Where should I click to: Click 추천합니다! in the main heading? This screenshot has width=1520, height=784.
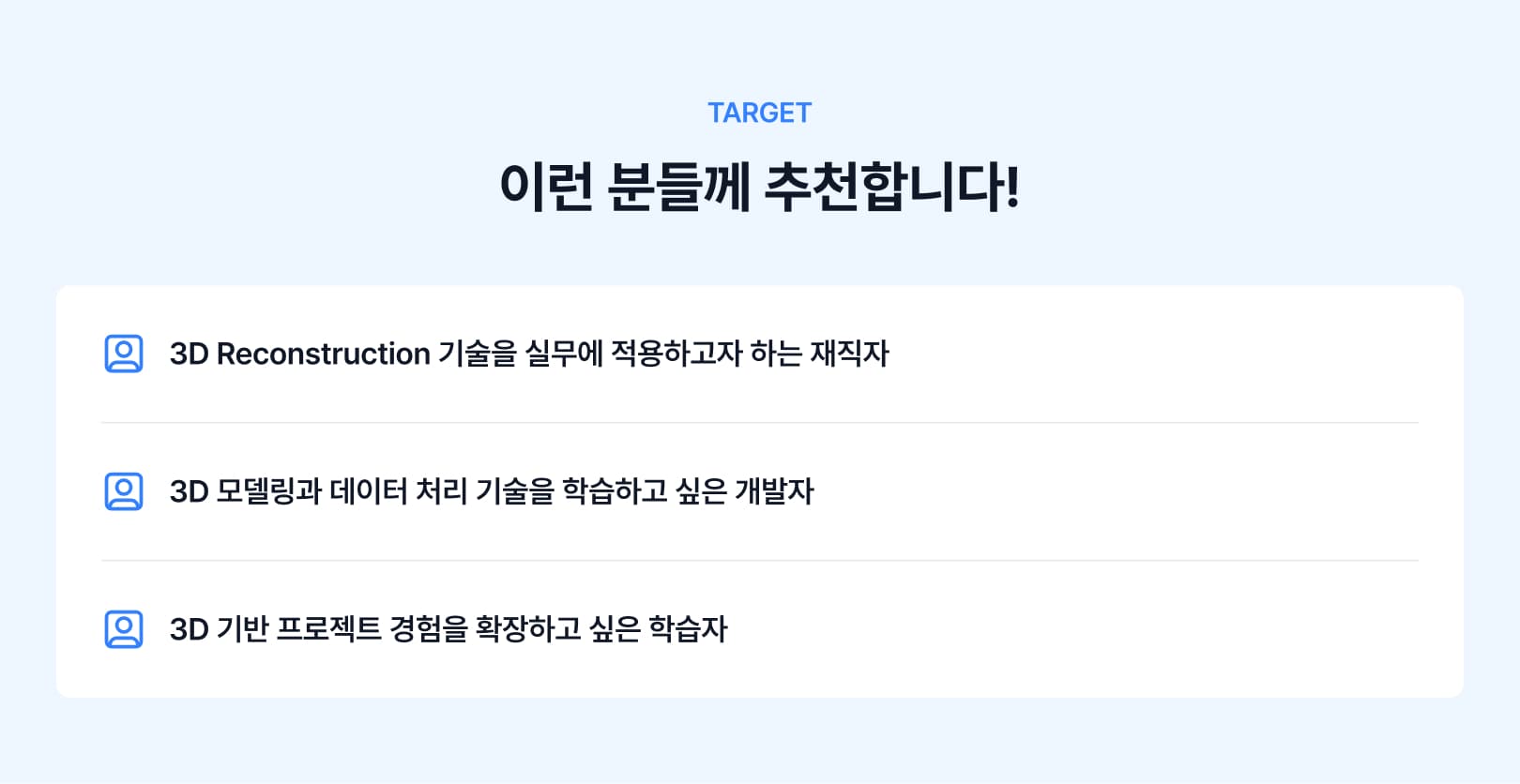click(892, 186)
